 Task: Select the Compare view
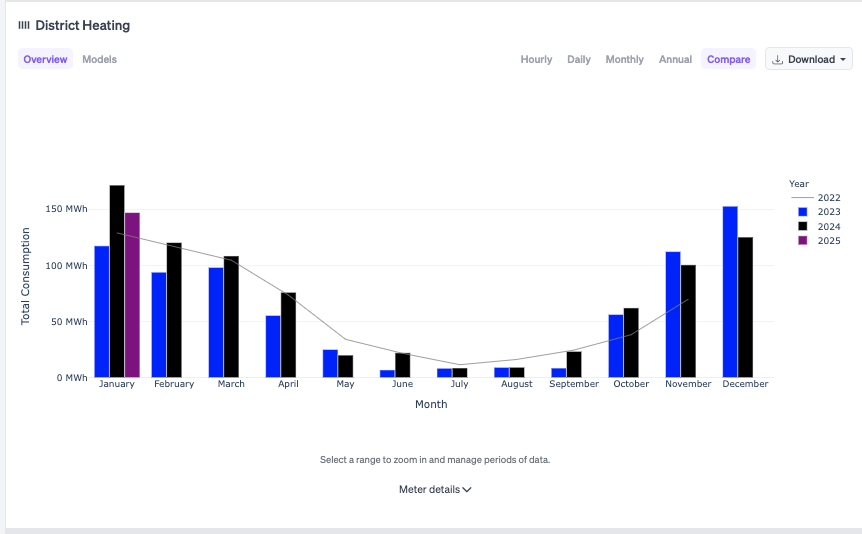(728, 60)
